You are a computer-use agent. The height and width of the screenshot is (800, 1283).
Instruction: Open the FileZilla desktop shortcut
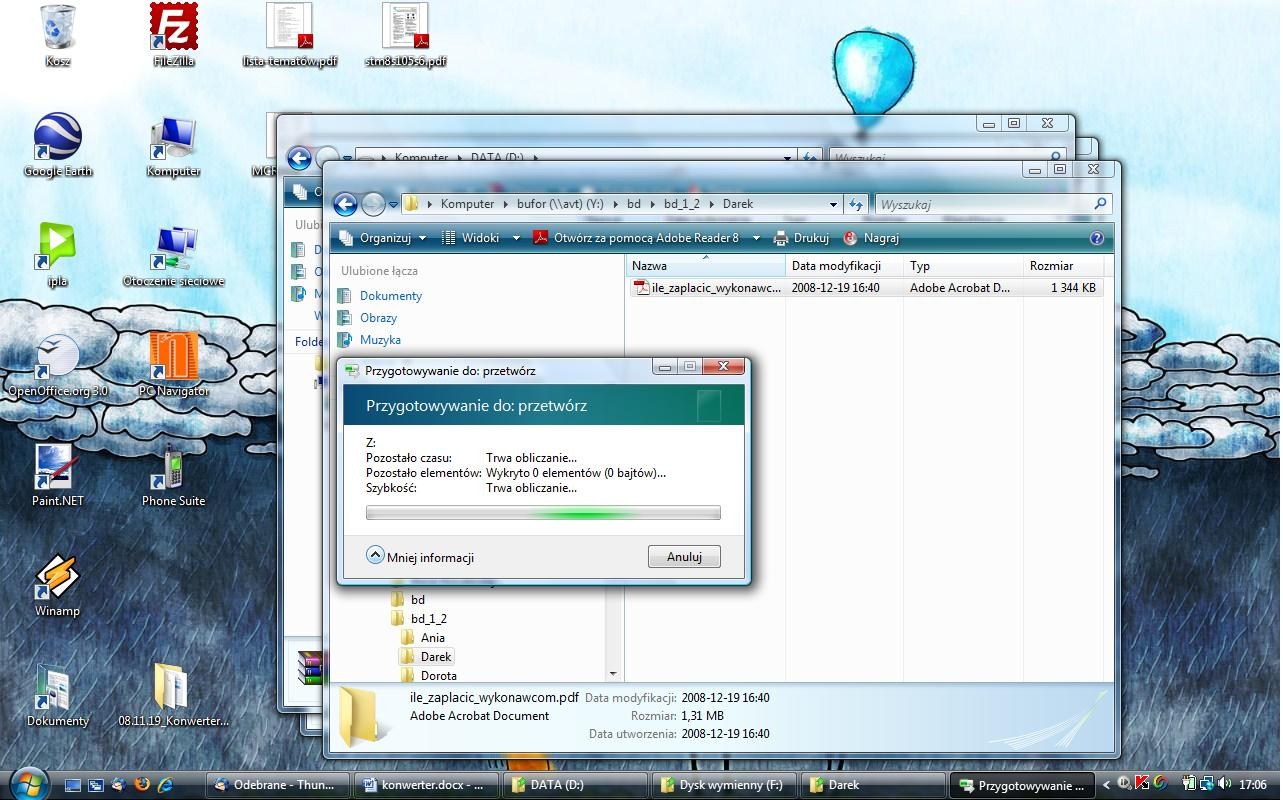[173, 30]
